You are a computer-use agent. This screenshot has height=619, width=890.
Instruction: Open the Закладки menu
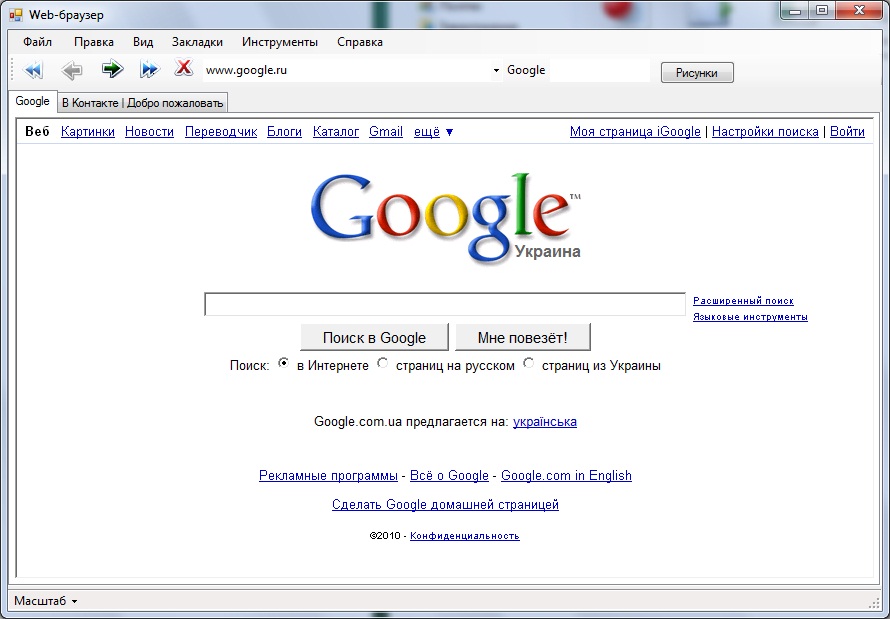[x=198, y=42]
